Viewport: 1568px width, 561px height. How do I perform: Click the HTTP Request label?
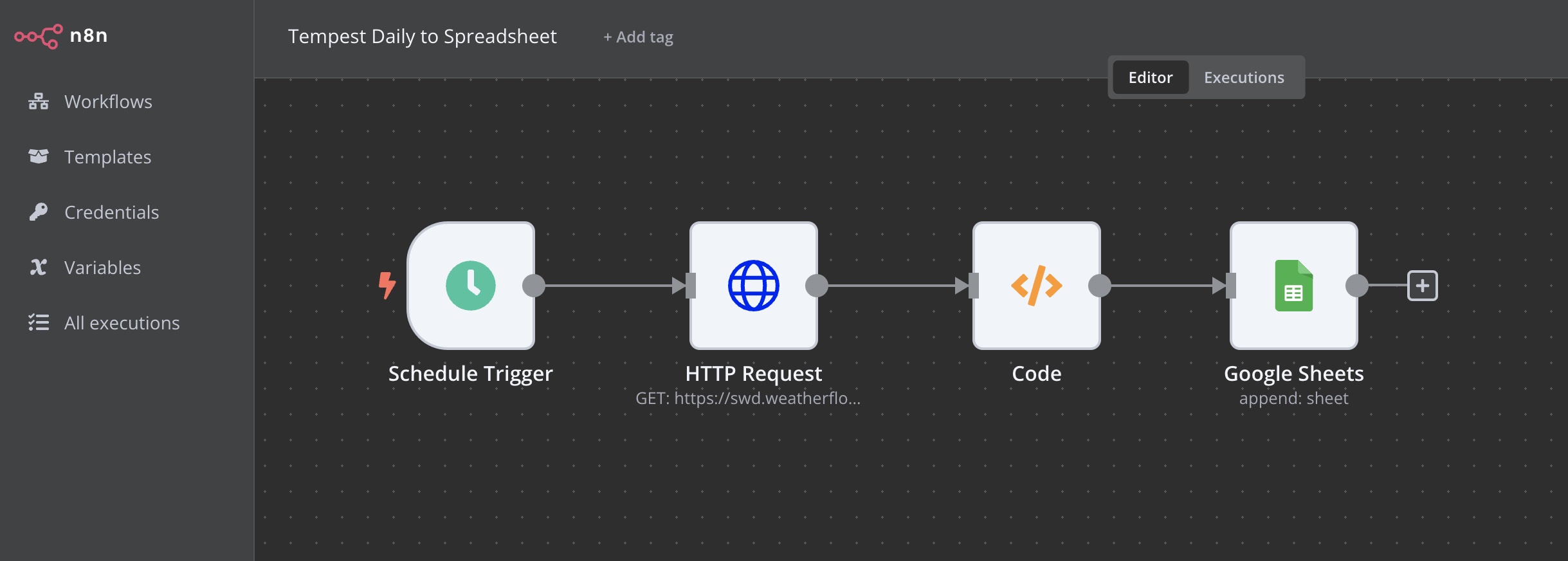coord(754,374)
